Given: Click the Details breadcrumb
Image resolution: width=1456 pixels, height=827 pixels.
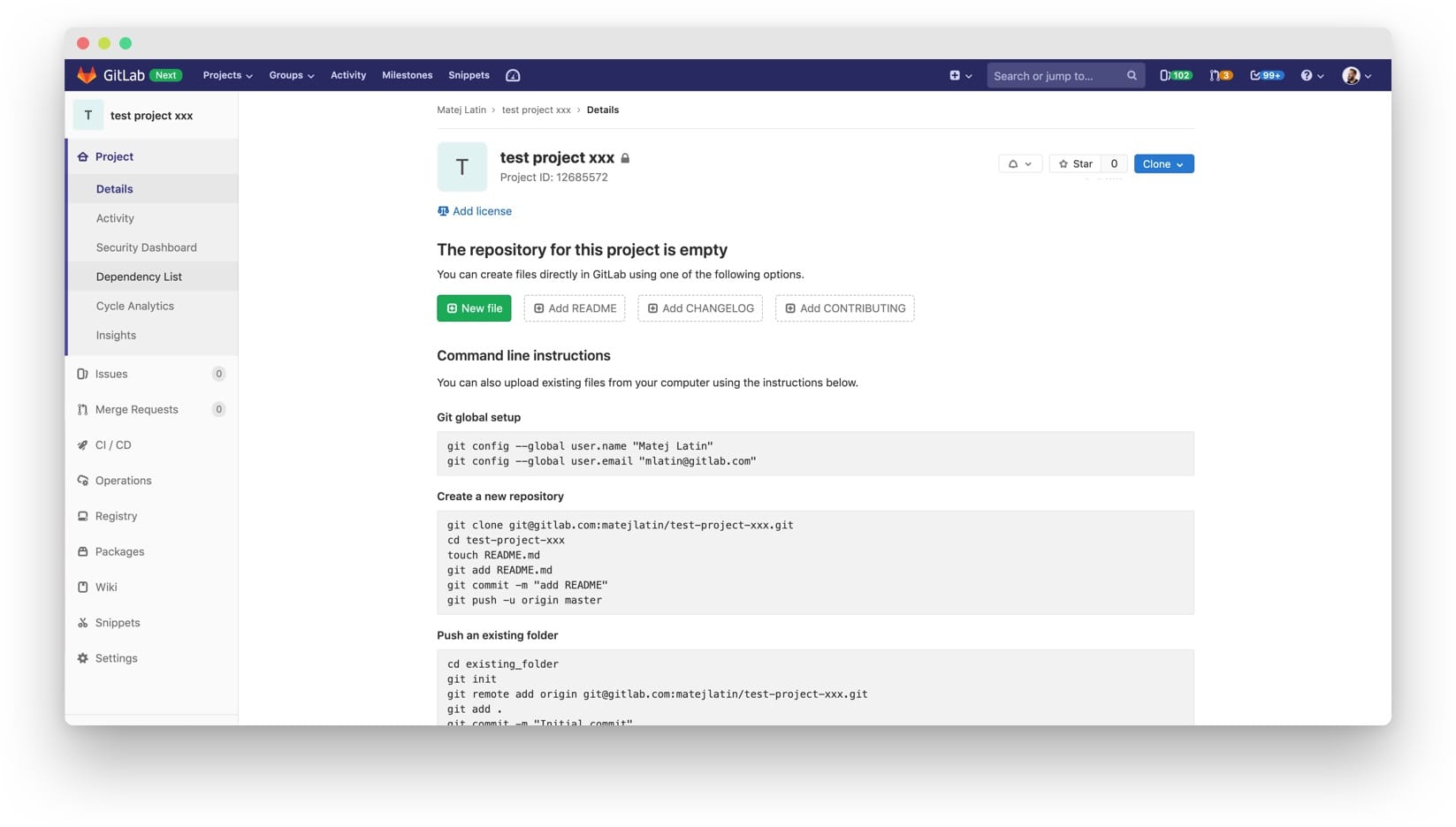Looking at the screenshot, I should click(603, 110).
